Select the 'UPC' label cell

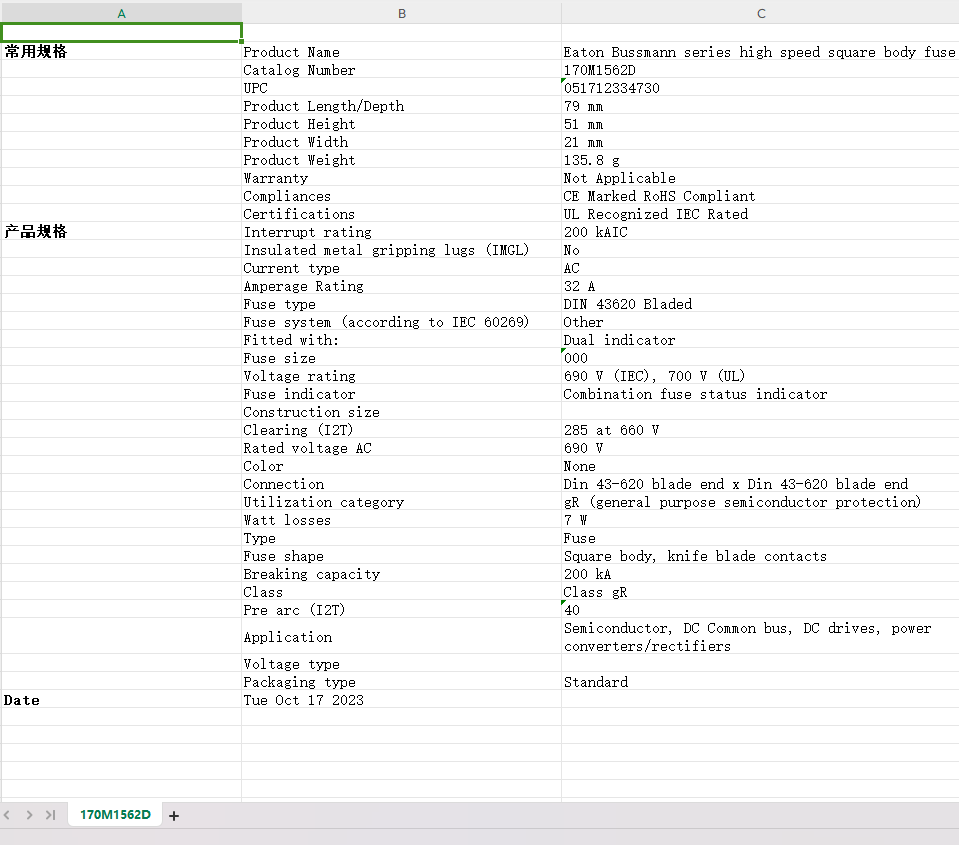pos(401,87)
